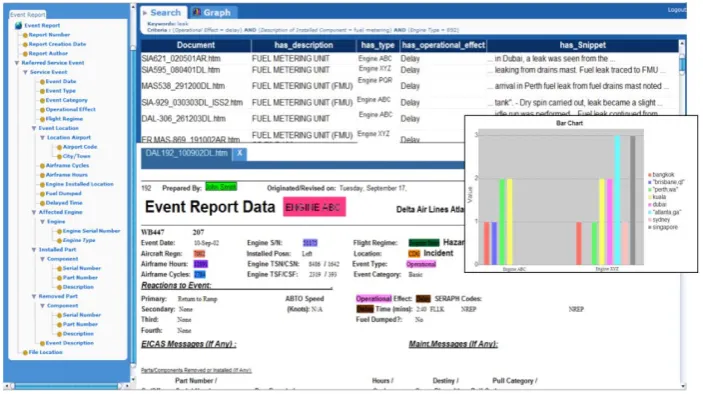Sort by the Document column header
The width and height of the screenshot is (703, 394).
196,45
